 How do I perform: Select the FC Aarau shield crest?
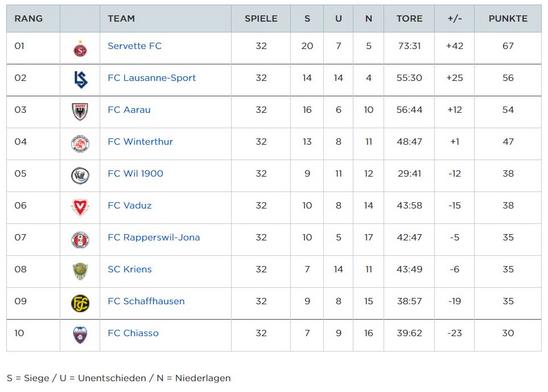click(x=80, y=111)
